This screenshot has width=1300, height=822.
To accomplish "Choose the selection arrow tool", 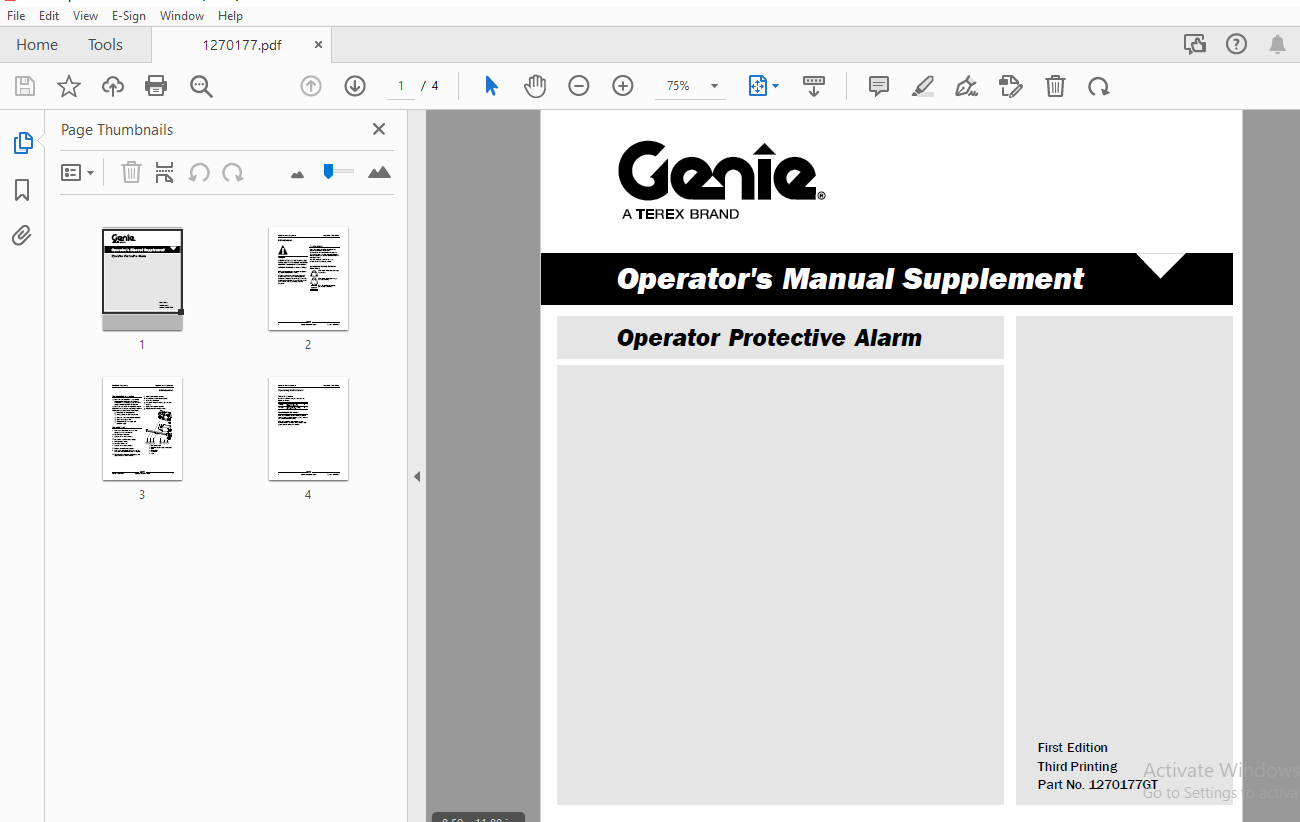I will pyautogui.click(x=491, y=86).
